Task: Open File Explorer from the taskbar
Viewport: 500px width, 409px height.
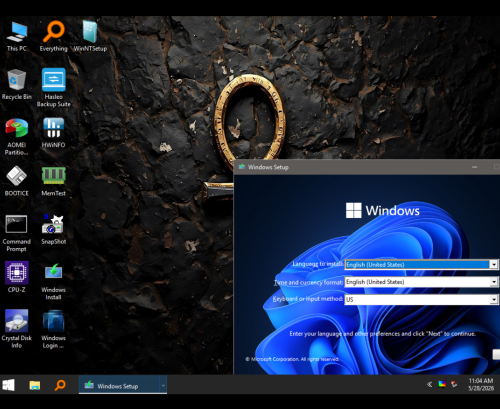Action: [35, 385]
